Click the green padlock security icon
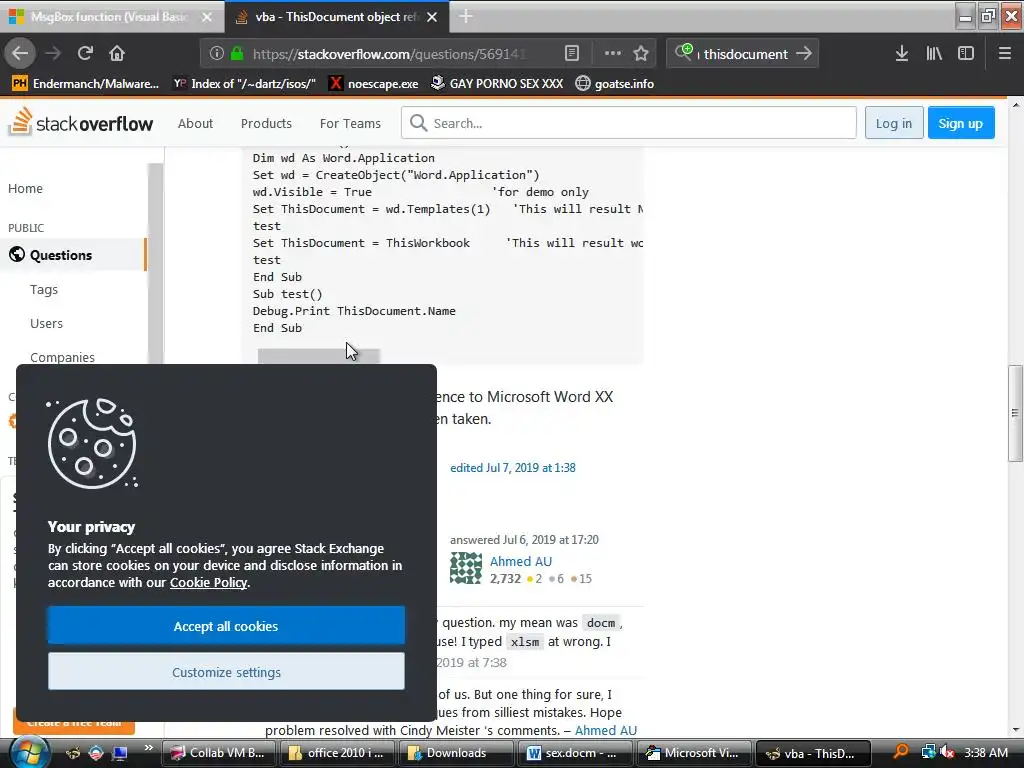Viewport: 1024px width, 768px height. 237,54
